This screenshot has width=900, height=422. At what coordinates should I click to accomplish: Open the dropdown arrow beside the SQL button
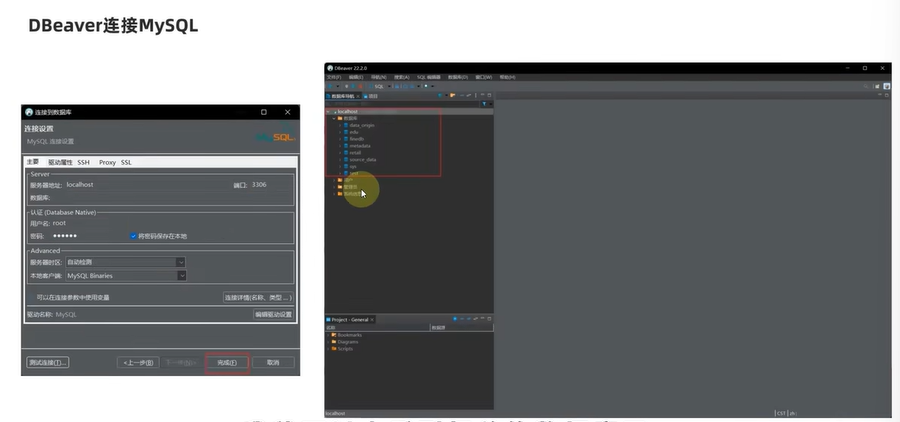click(x=389, y=86)
